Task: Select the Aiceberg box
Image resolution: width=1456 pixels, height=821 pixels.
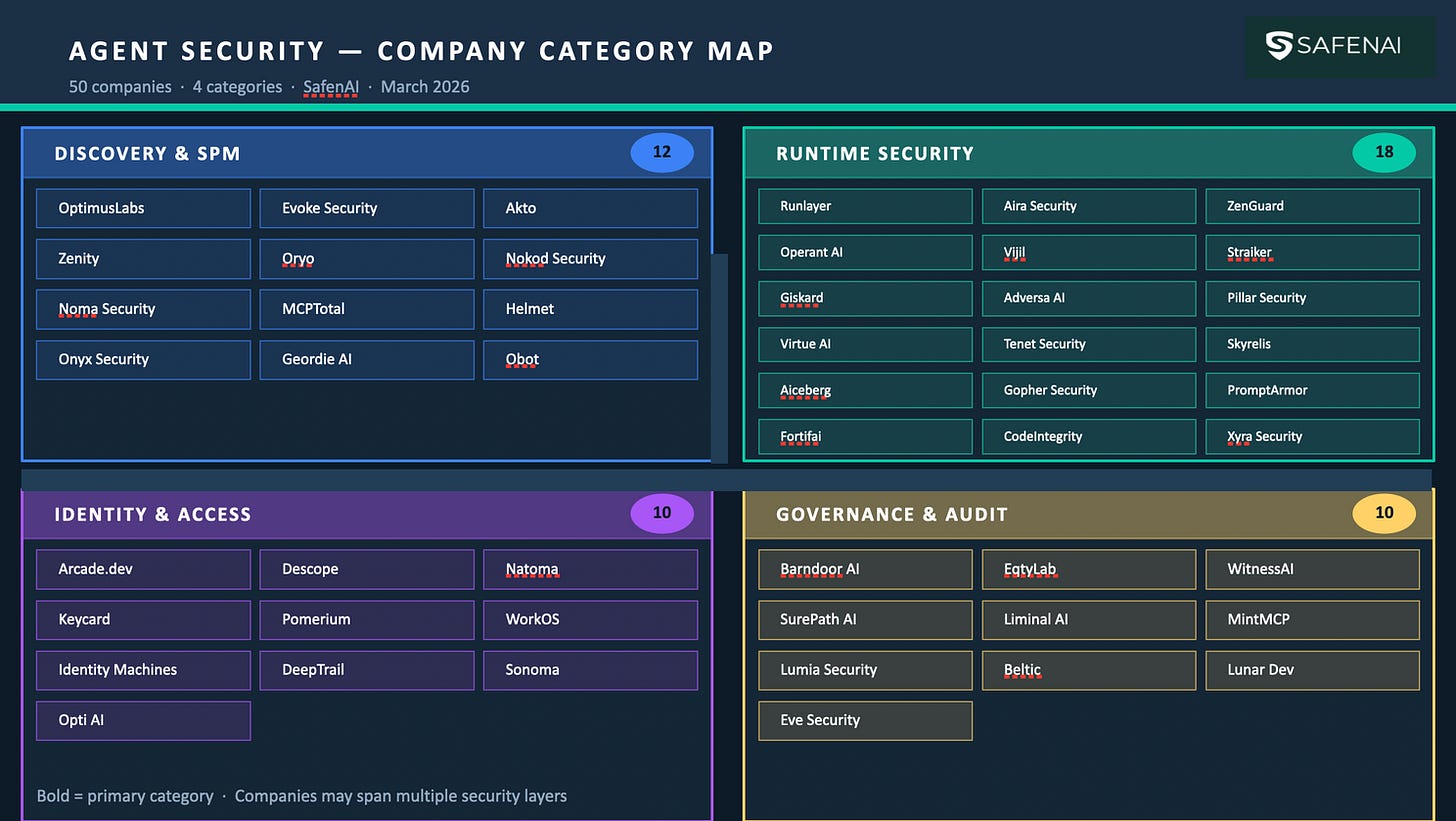Action: (865, 390)
